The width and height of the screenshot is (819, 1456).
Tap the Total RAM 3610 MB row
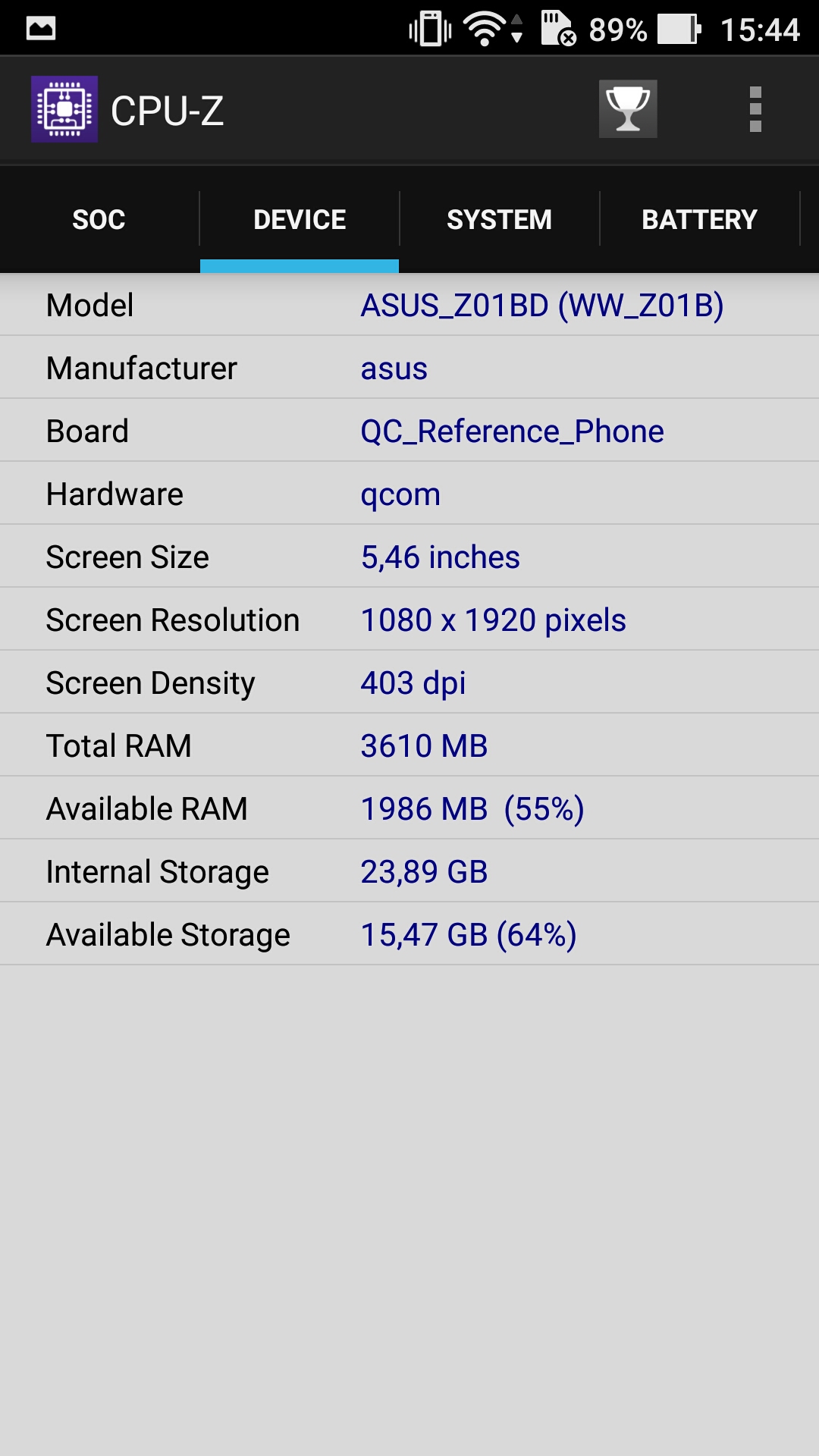pos(409,745)
